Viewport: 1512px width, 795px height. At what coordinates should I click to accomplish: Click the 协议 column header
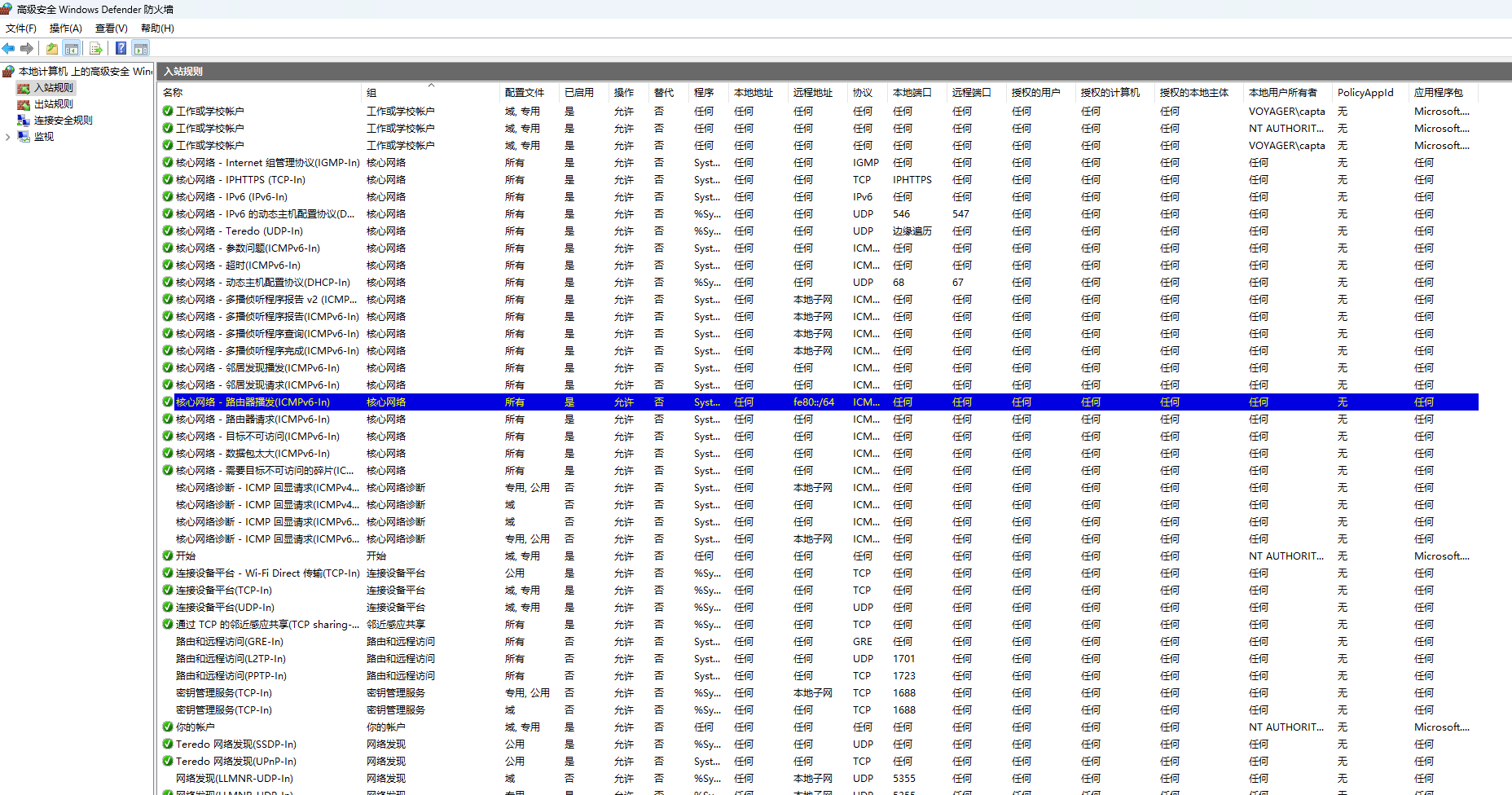[862, 93]
